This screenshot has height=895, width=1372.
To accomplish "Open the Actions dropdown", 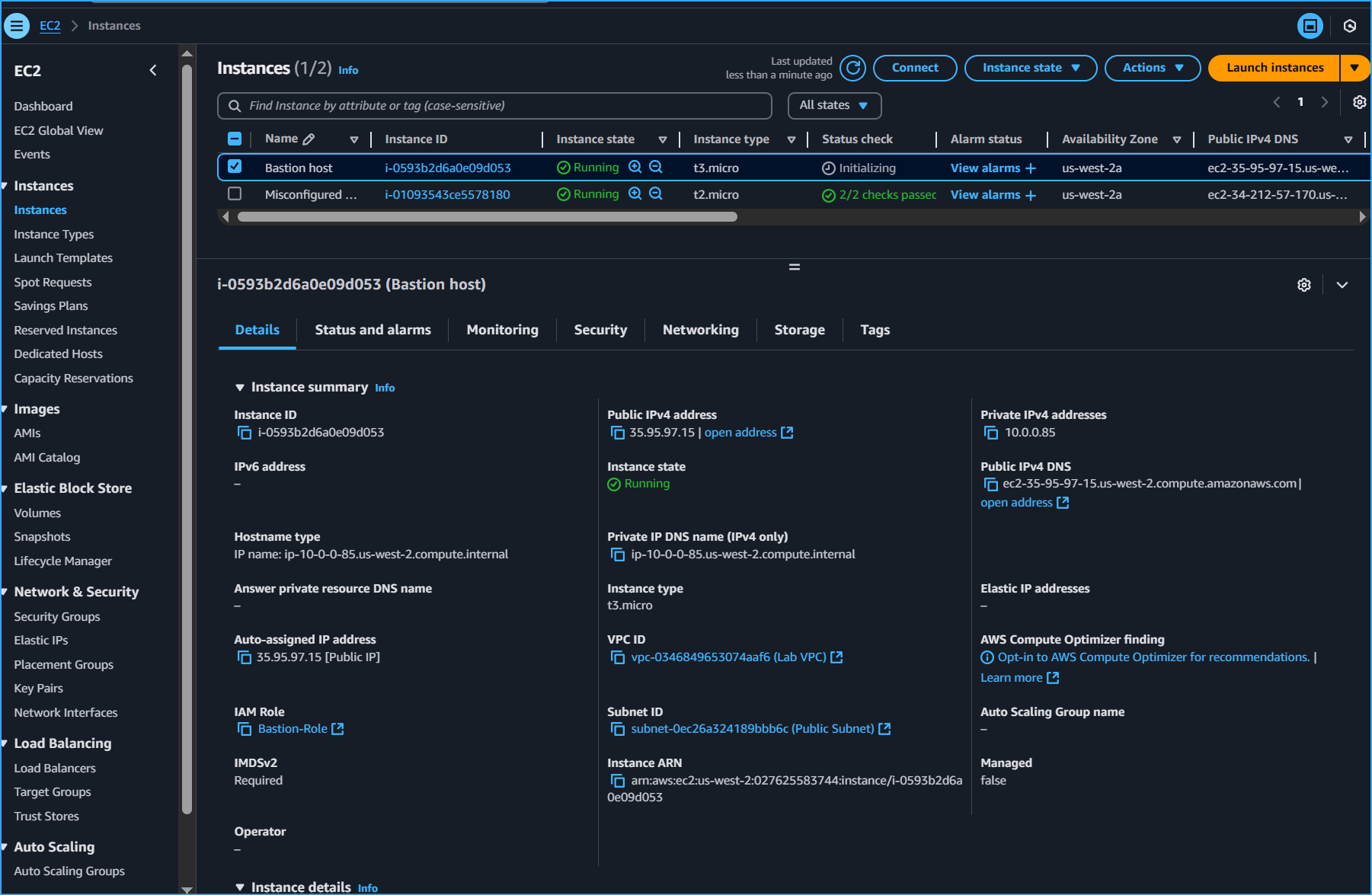I will (1152, 68).
